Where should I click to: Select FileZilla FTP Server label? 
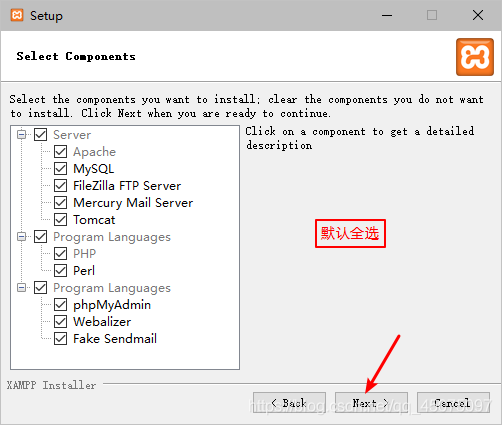(x=127, y=186)
